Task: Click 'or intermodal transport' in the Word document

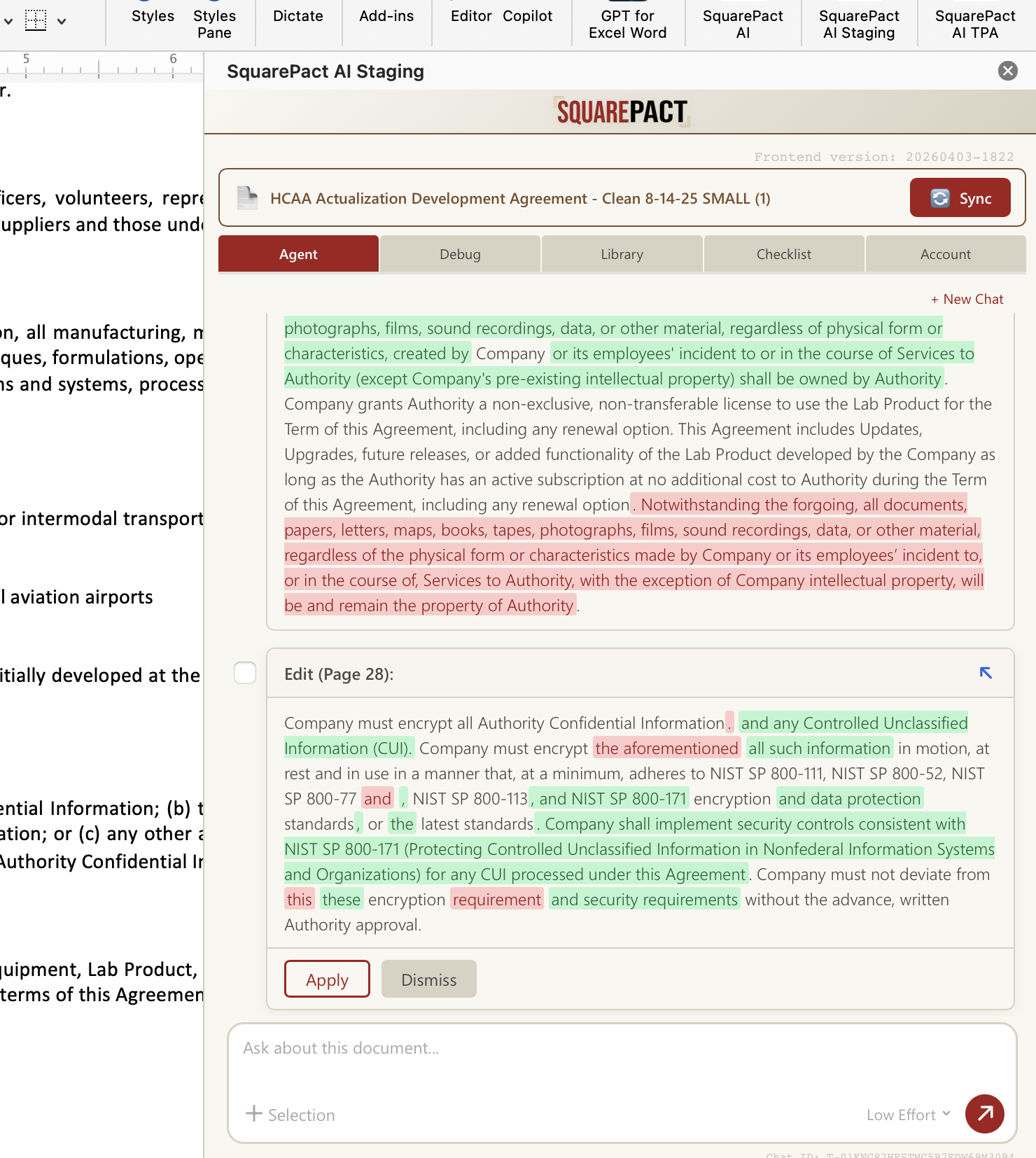Action: (x=102, y=519)
